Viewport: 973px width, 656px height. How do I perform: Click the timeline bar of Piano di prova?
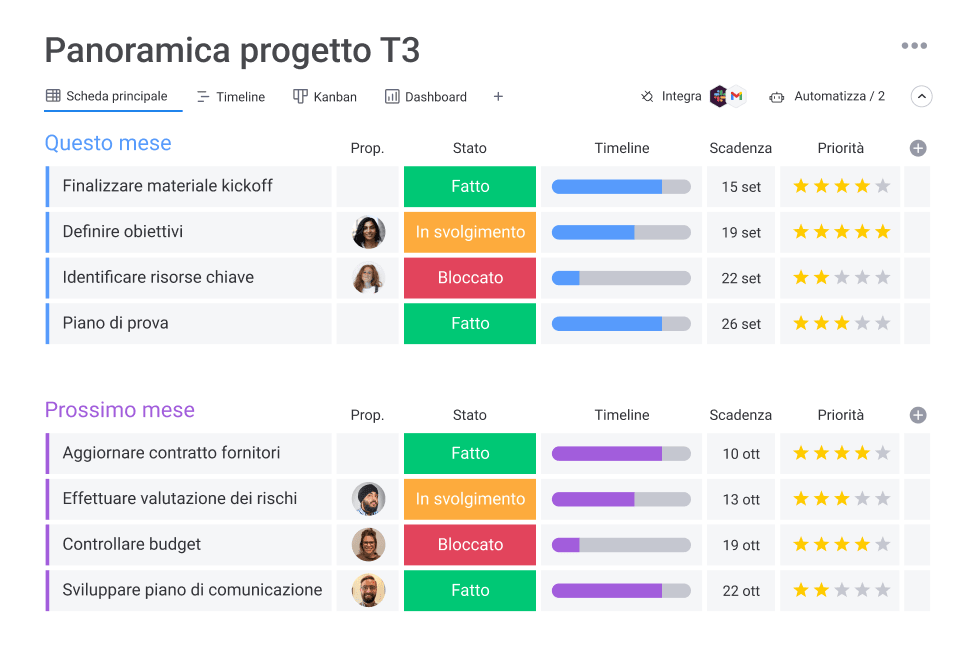tap(620, 324)
